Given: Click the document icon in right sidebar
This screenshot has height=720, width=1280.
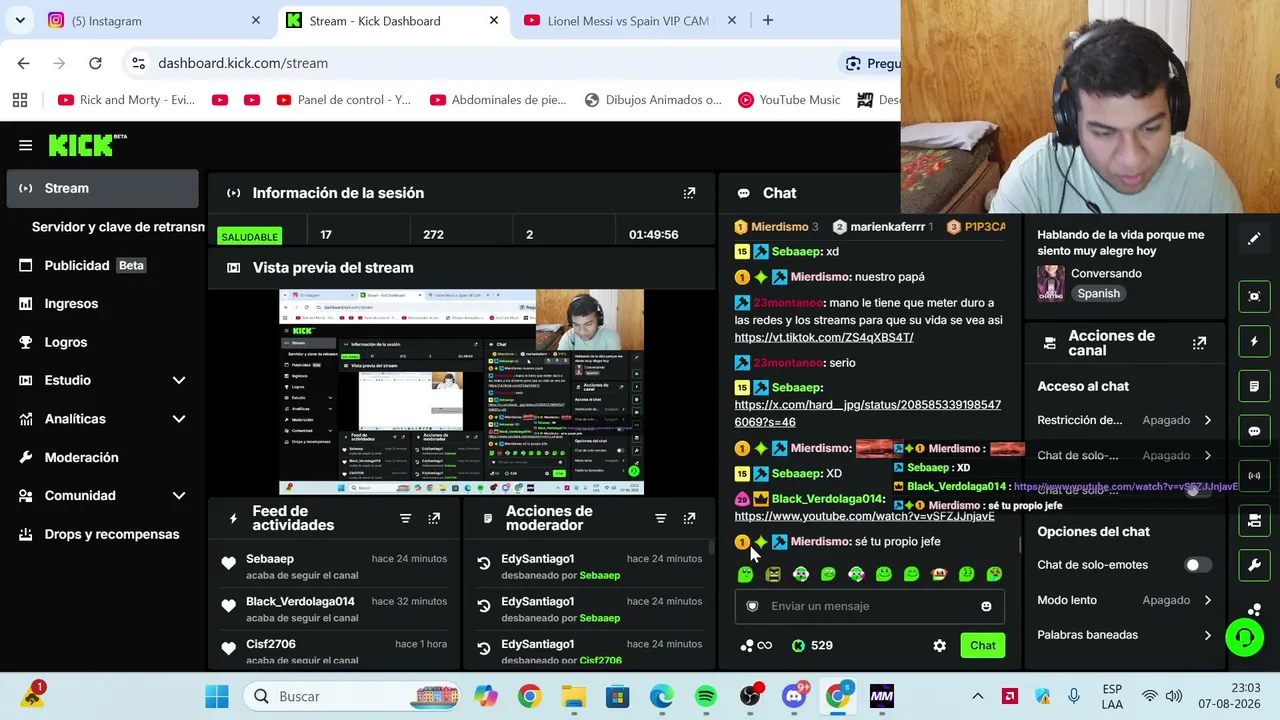Looking at the screenshot, I should (x=1254, y=386).
